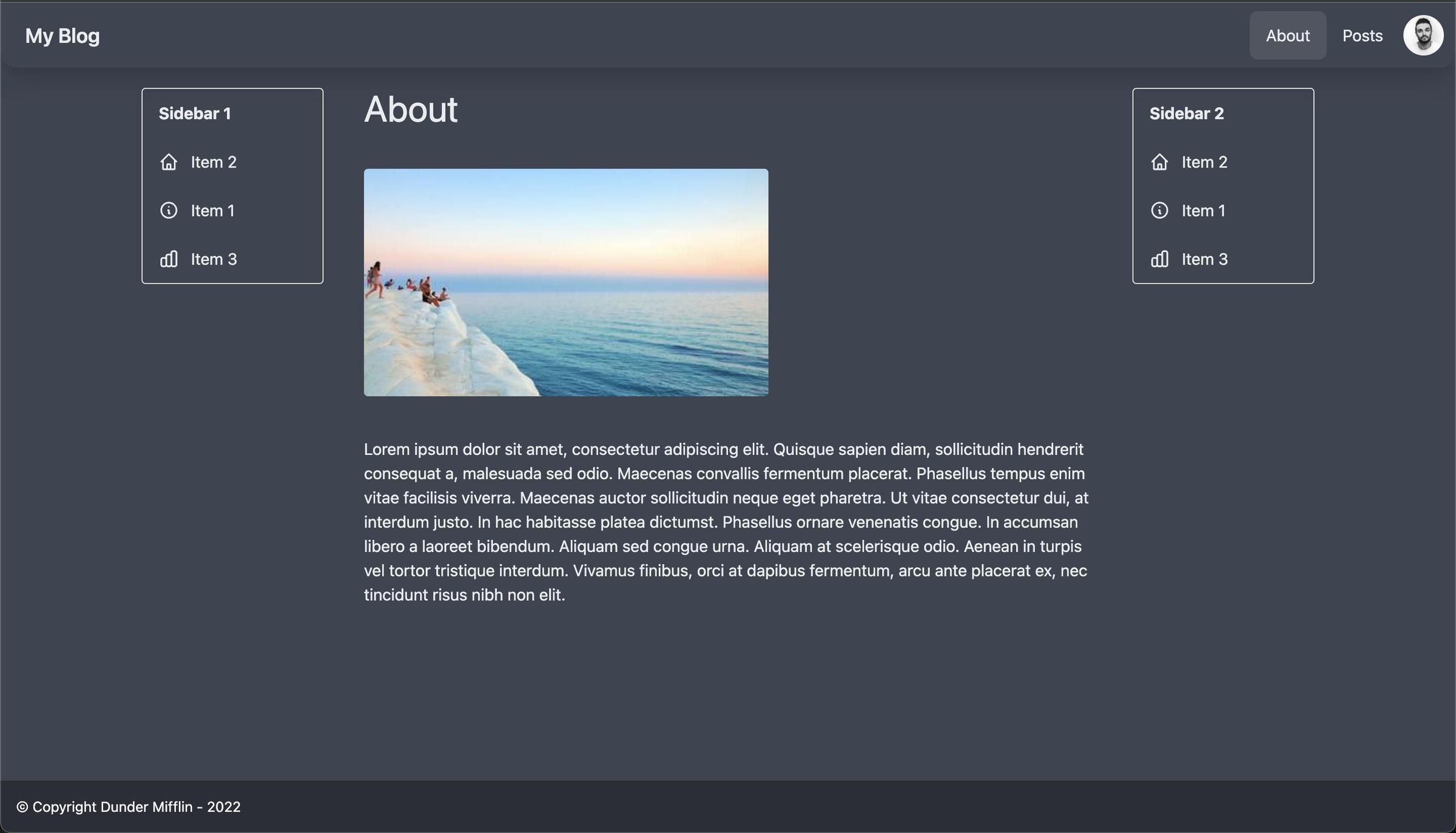Click the bar chart icon in Sidebar 2

(1159, 258)
